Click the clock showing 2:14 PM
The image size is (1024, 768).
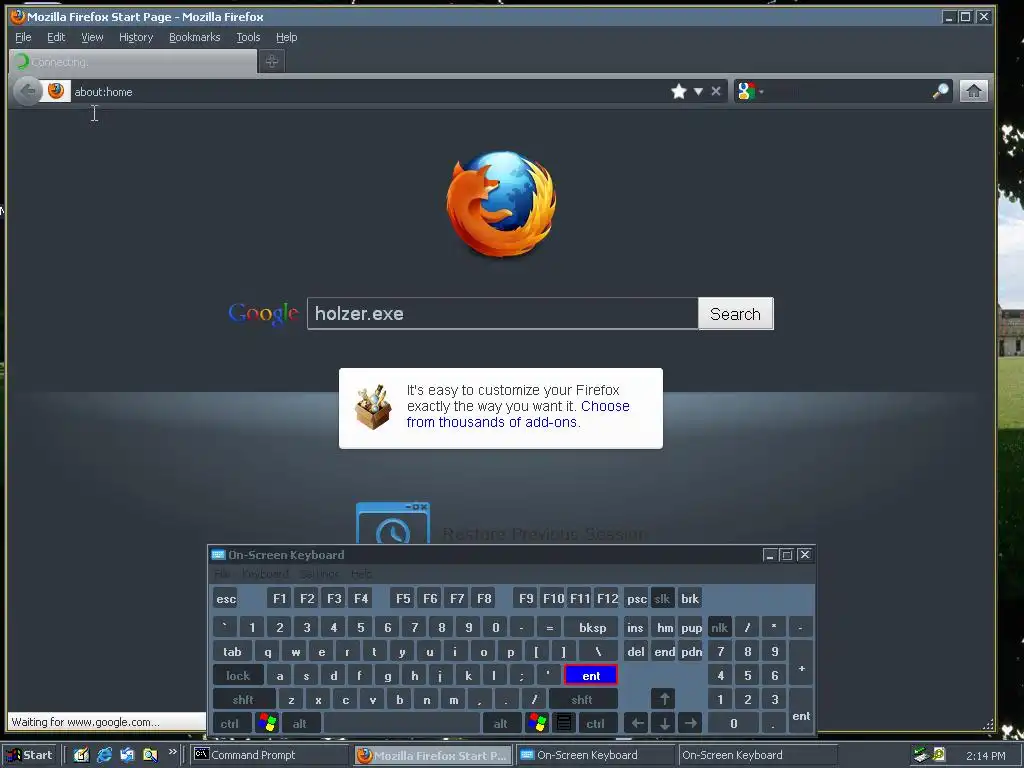pyautogui.click(x=985, y=756)
